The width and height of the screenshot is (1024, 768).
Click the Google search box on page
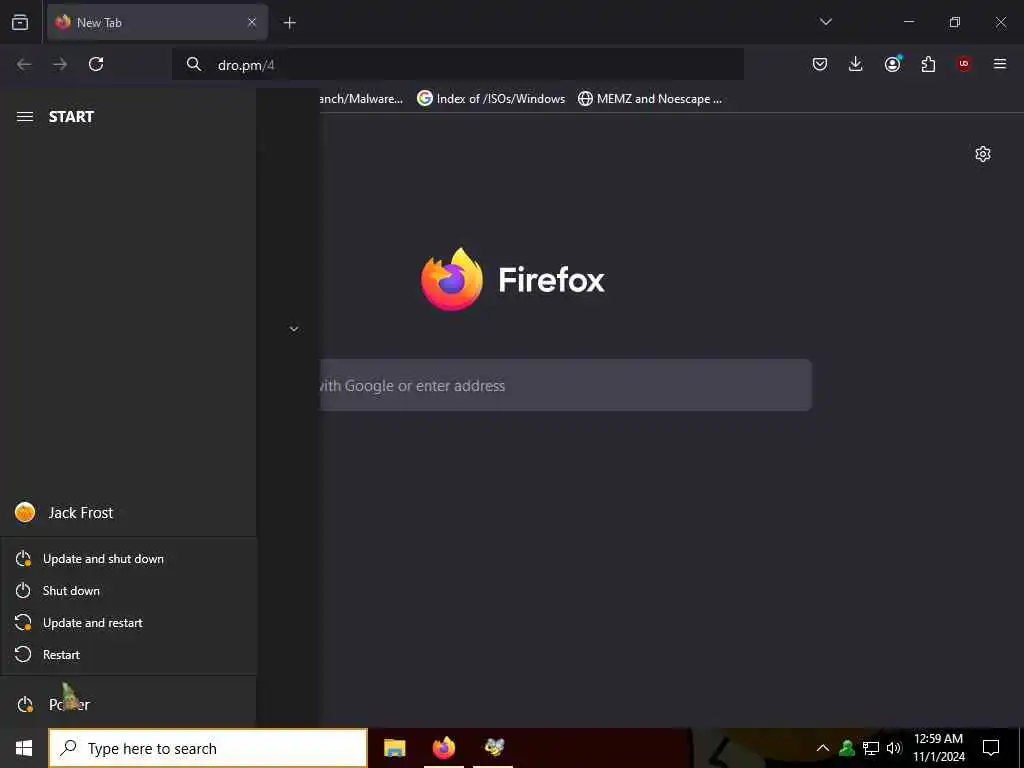pyautogui.click(x=566, y=385)
